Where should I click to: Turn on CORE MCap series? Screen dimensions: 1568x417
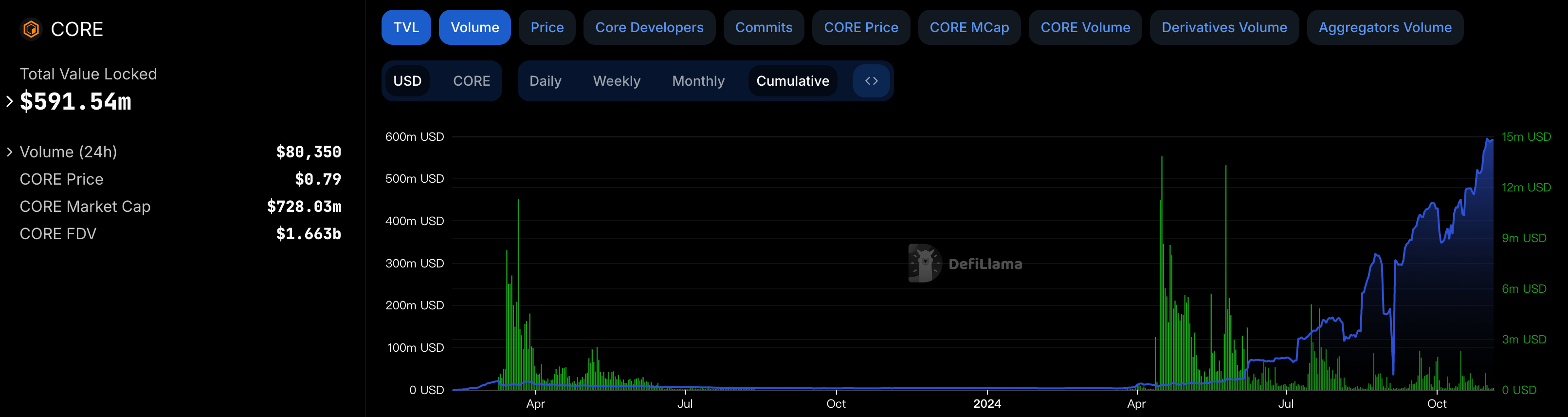click(969, 27)
